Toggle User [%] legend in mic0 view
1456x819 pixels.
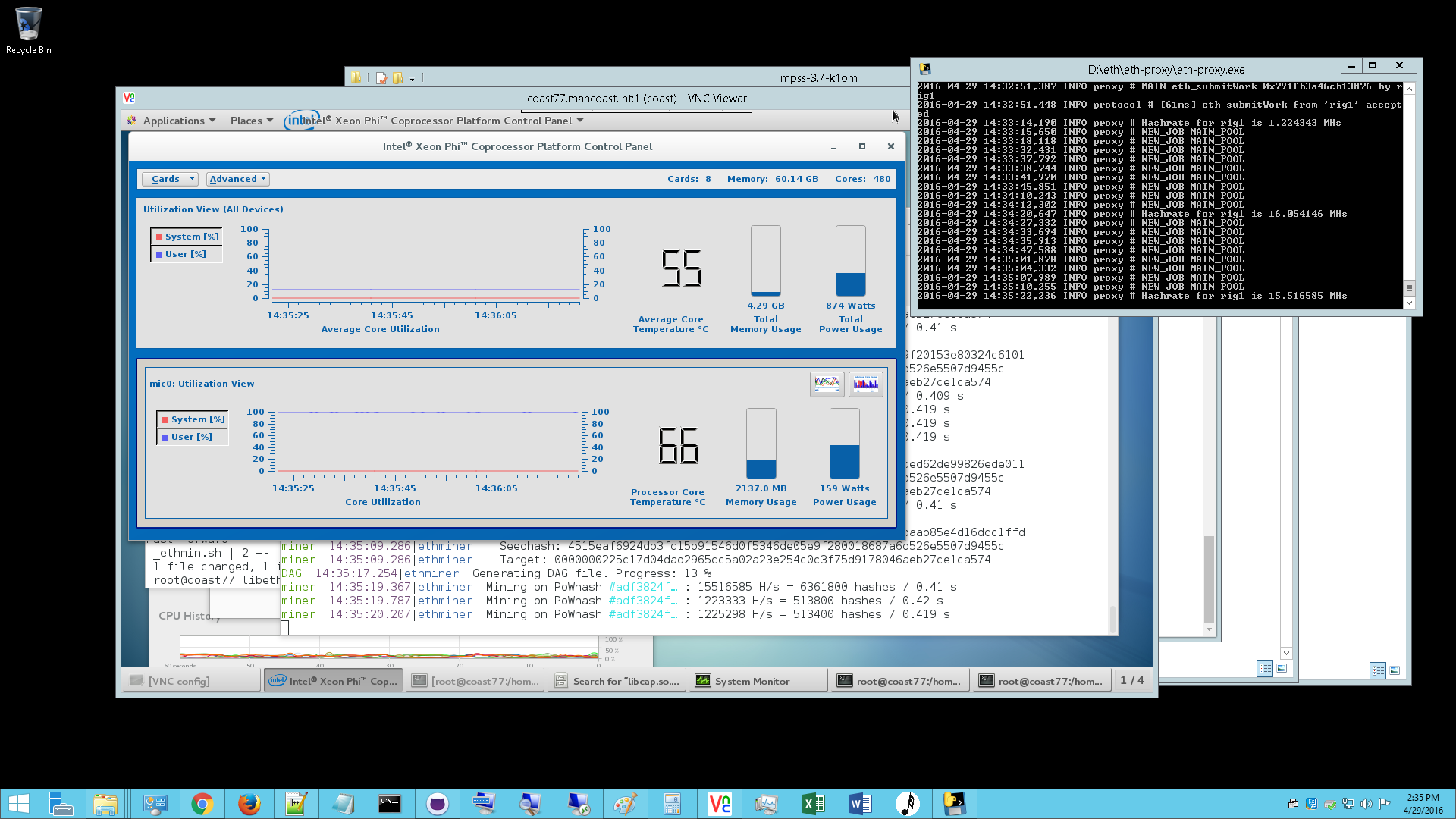point(193,437)
